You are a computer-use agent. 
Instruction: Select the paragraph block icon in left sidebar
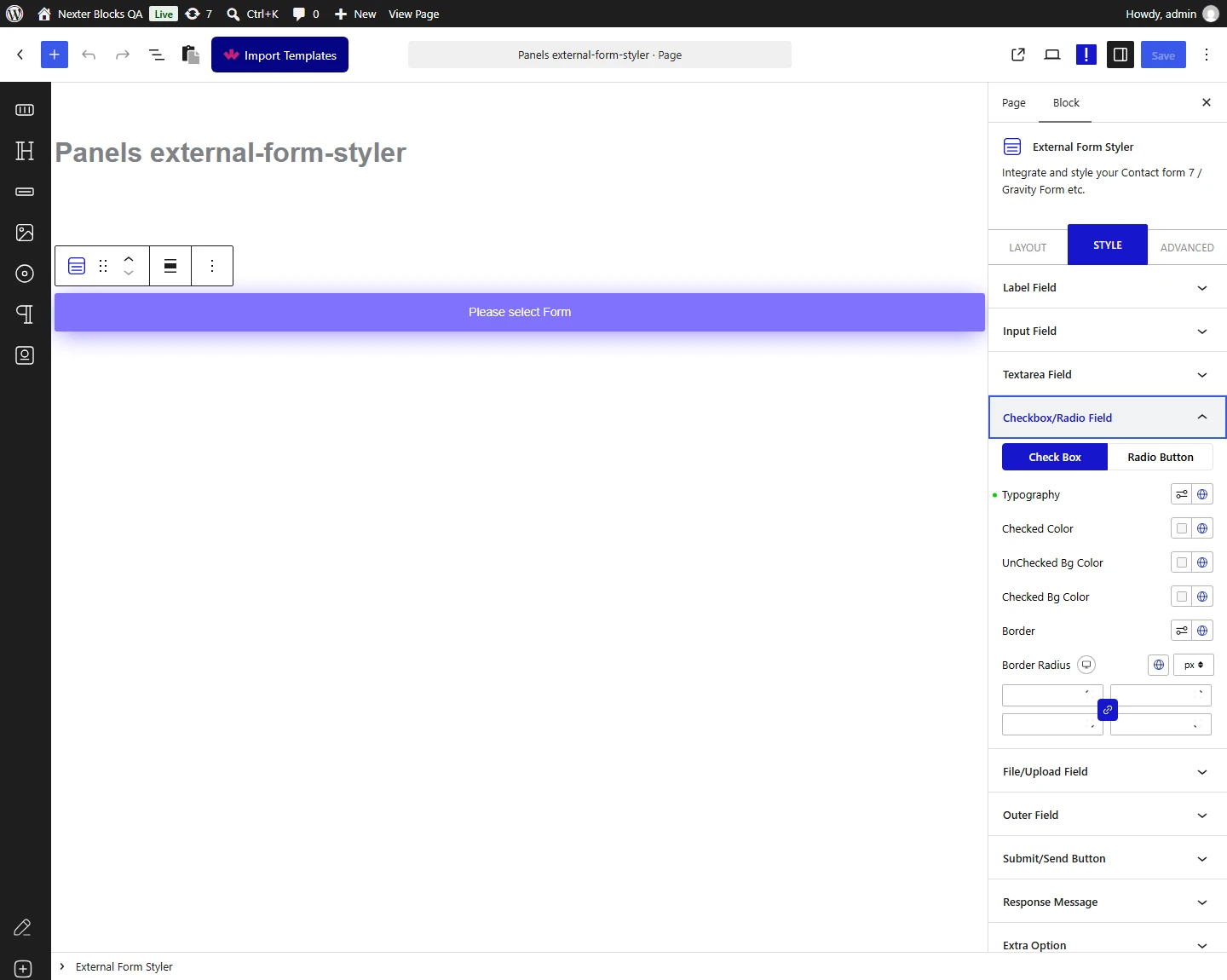[x=25, y=314]
